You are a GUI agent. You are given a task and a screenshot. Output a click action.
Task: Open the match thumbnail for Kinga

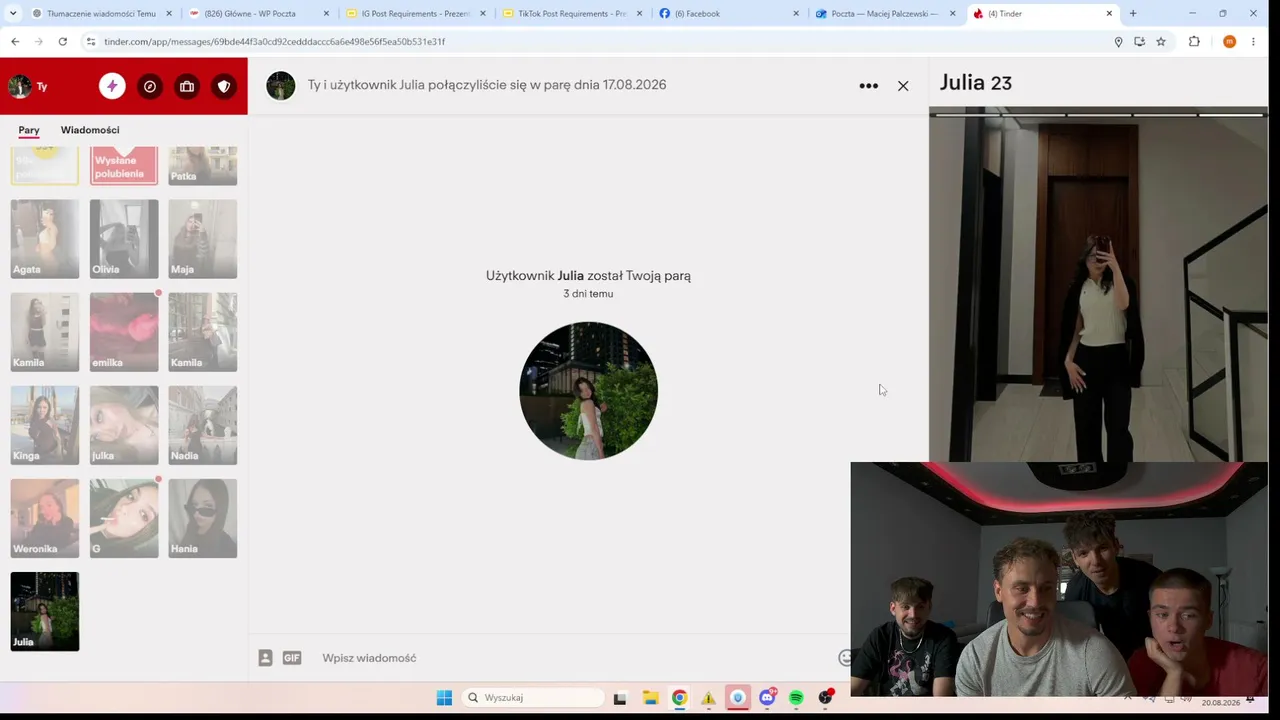pyautogui.click(x=45, y=425)
